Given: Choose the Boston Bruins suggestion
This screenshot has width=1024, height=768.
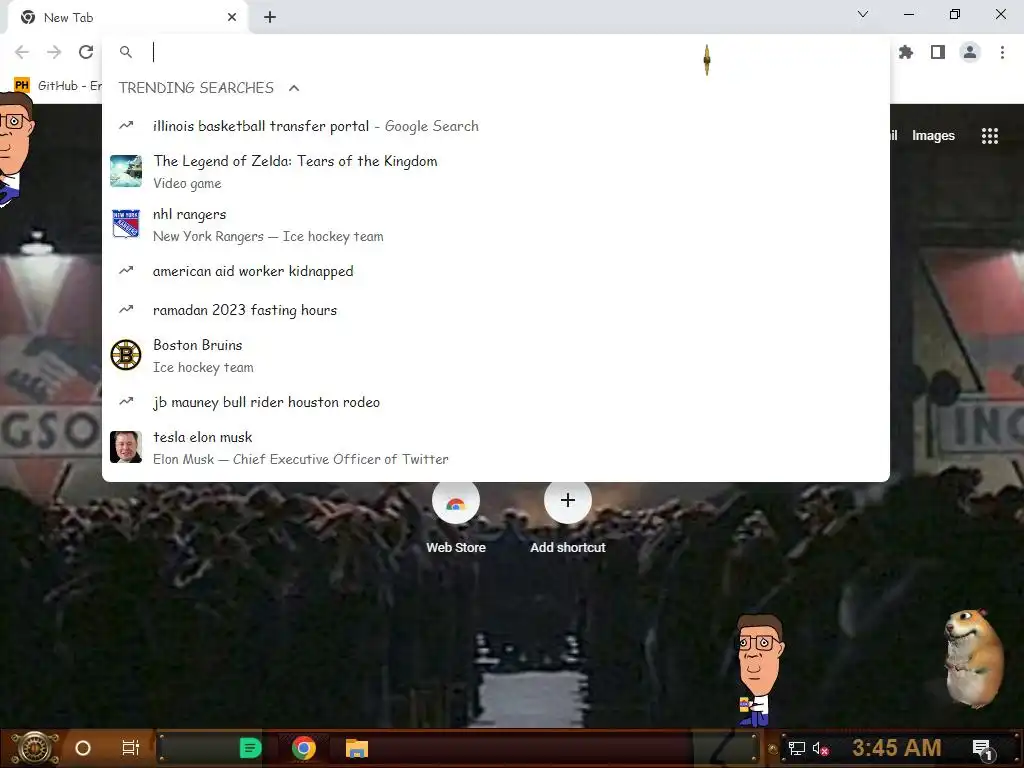Looking at the screenshot, I should pyautogui.click(x=496, y=356).
